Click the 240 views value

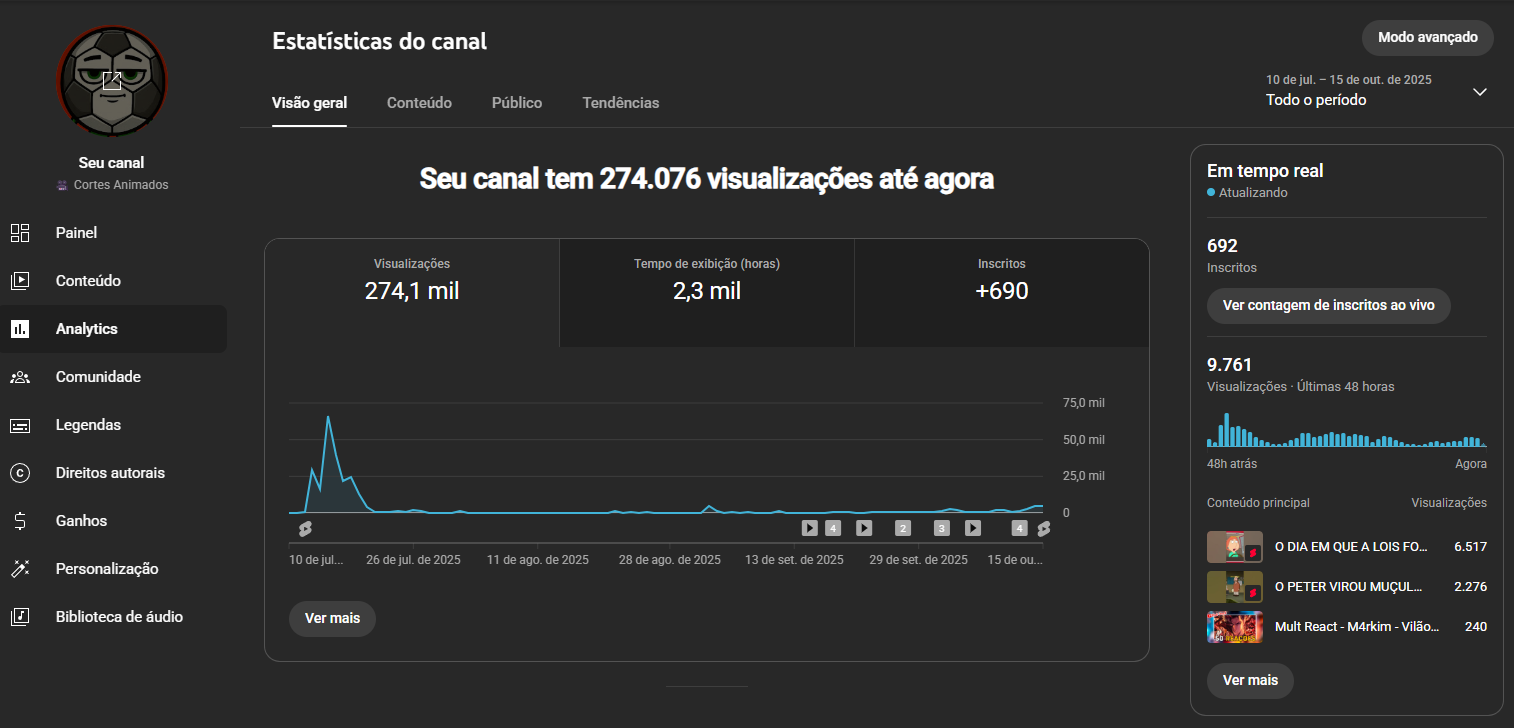[1475, 627]
